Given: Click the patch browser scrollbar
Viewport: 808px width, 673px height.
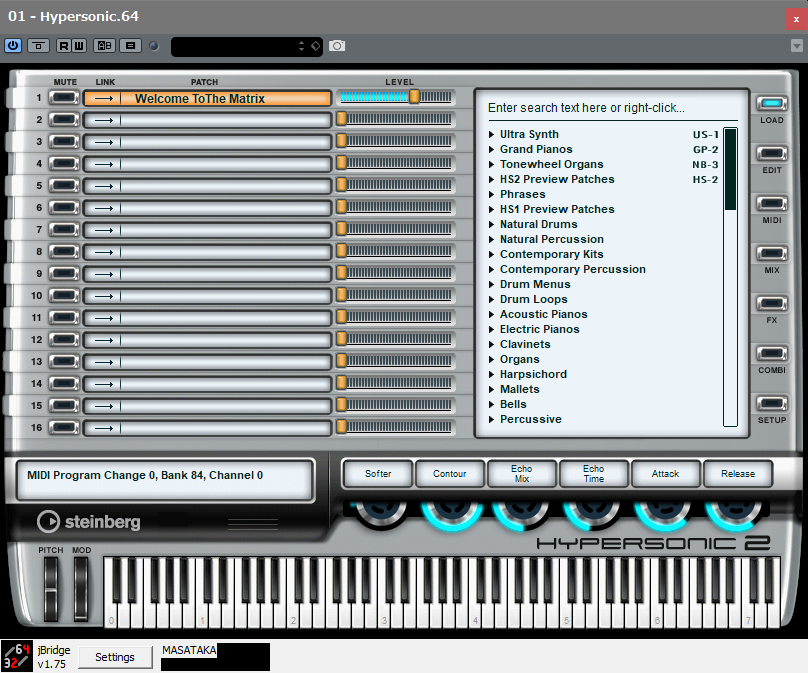Looking at the screenshot, I should [x=730, y=277].
